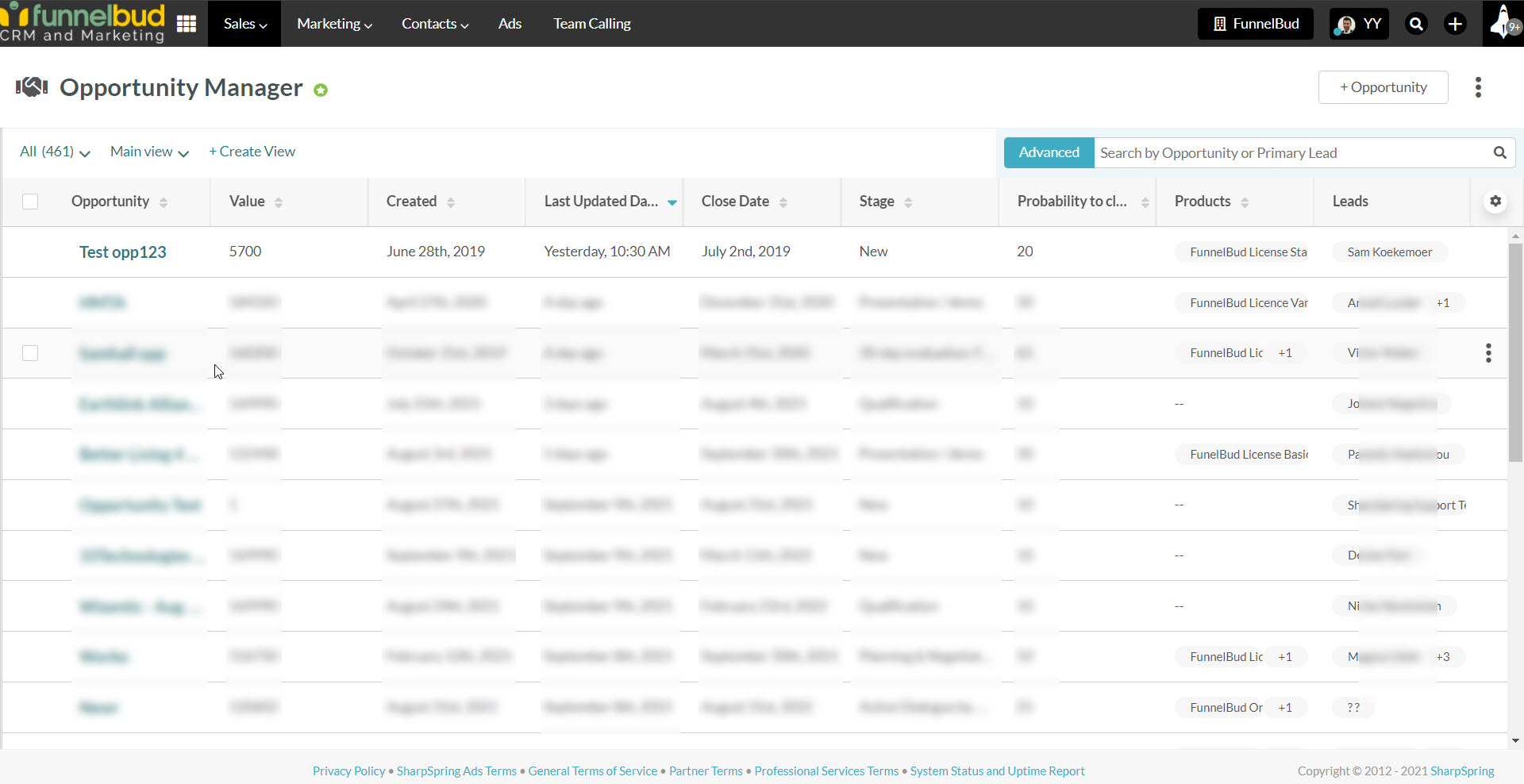Open the Sales menu
The width and height of the screenshot is (1524, 784).
[x=244, y=24]
